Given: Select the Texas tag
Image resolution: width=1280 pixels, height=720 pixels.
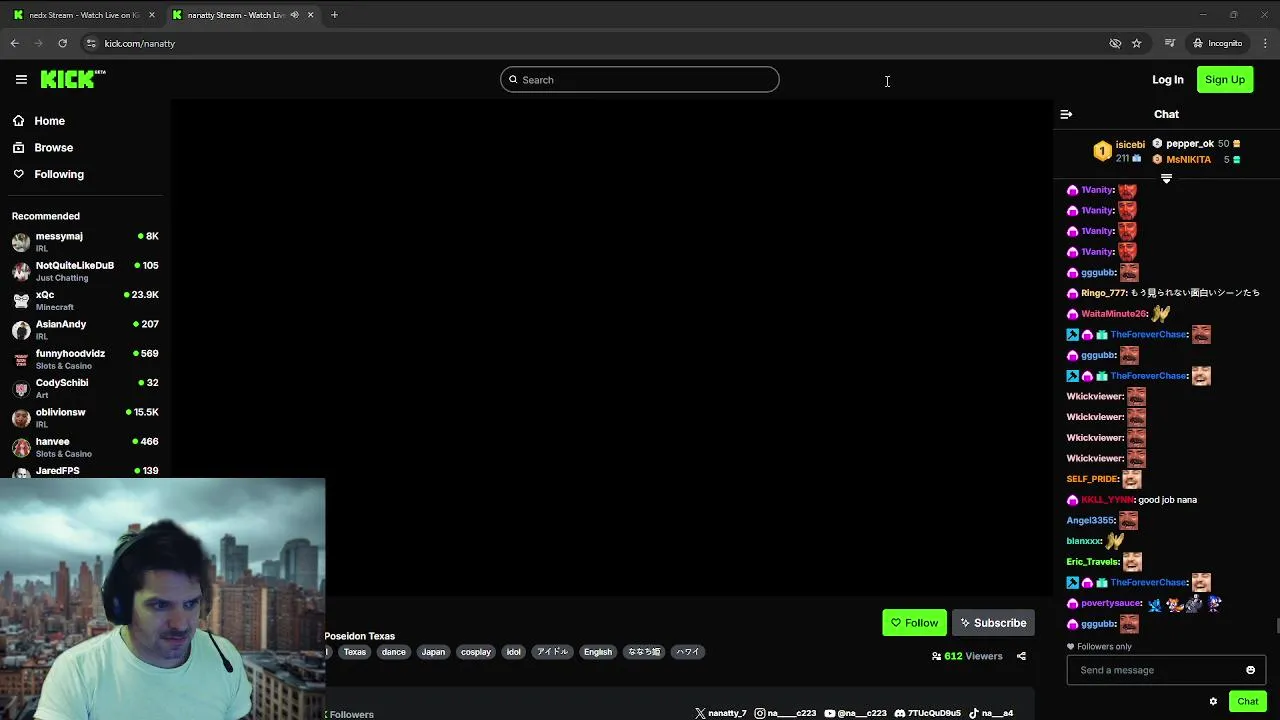Looking at the screenshot, I should pos(355,652).
